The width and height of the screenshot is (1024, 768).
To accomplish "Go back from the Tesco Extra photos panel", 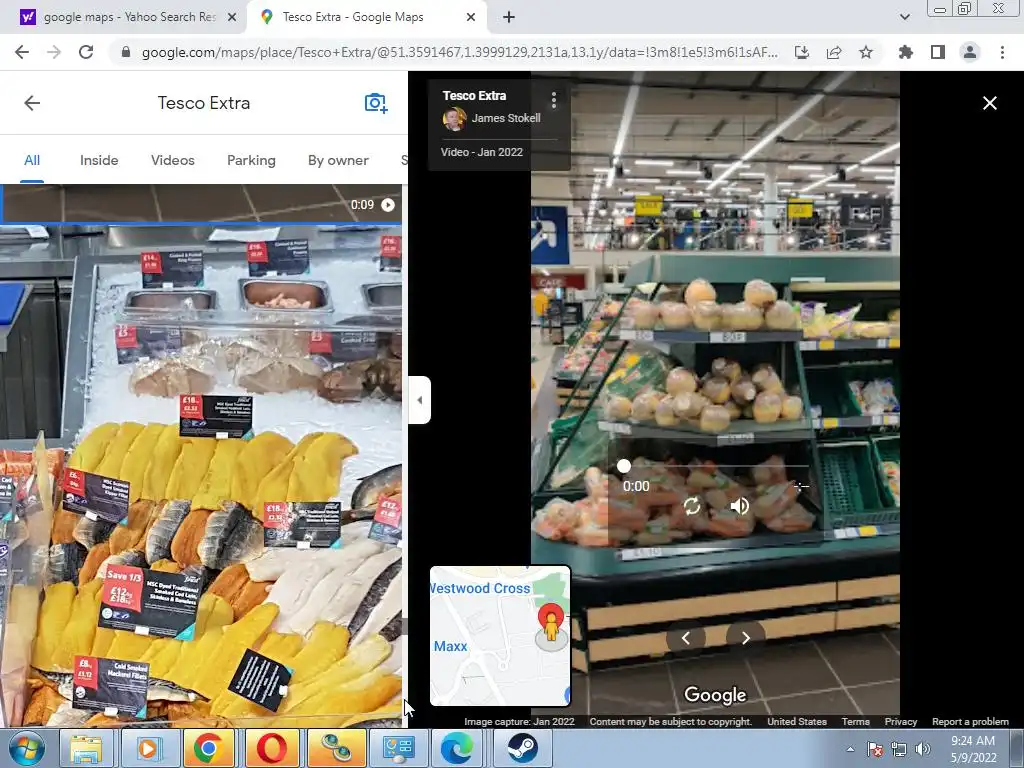I will [x=32, y=103].
